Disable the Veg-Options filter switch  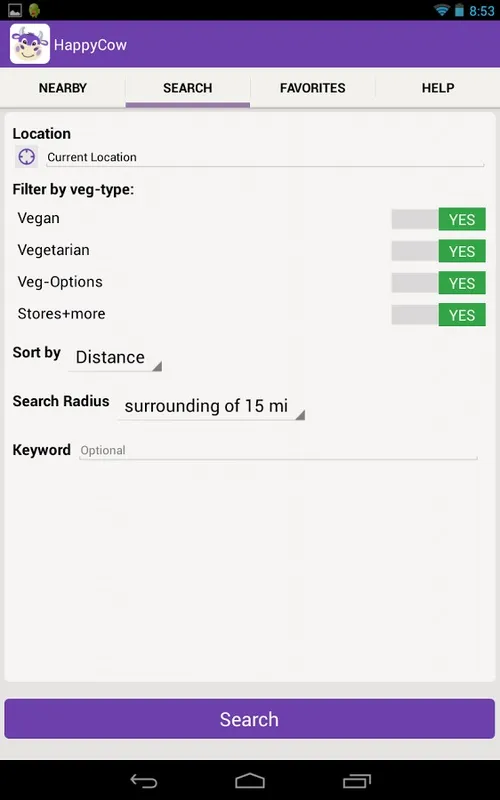[x=438, y=283]
